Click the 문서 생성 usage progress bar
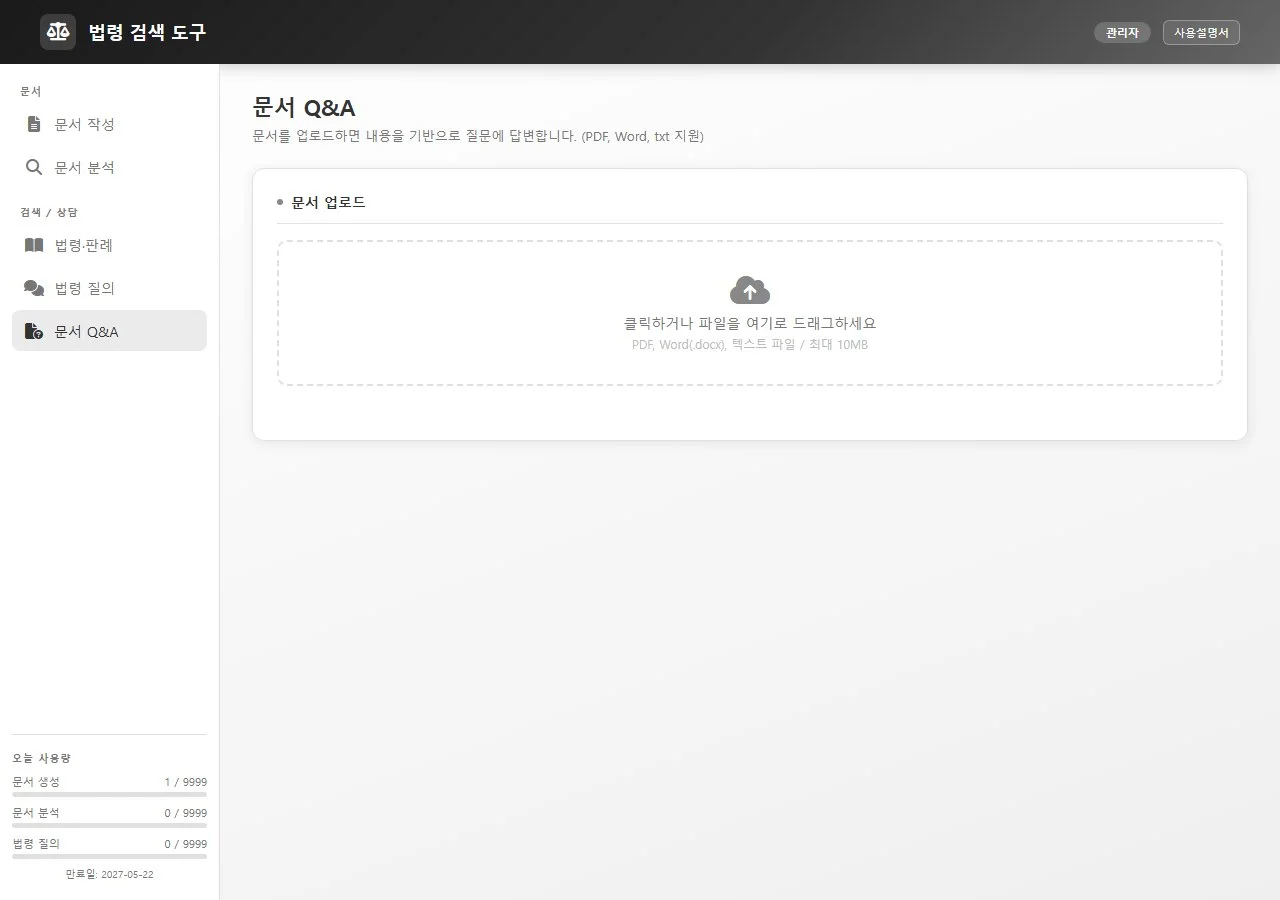Image resolution: width=1280 pixels, height=900 pixels. tap(109, 794)
